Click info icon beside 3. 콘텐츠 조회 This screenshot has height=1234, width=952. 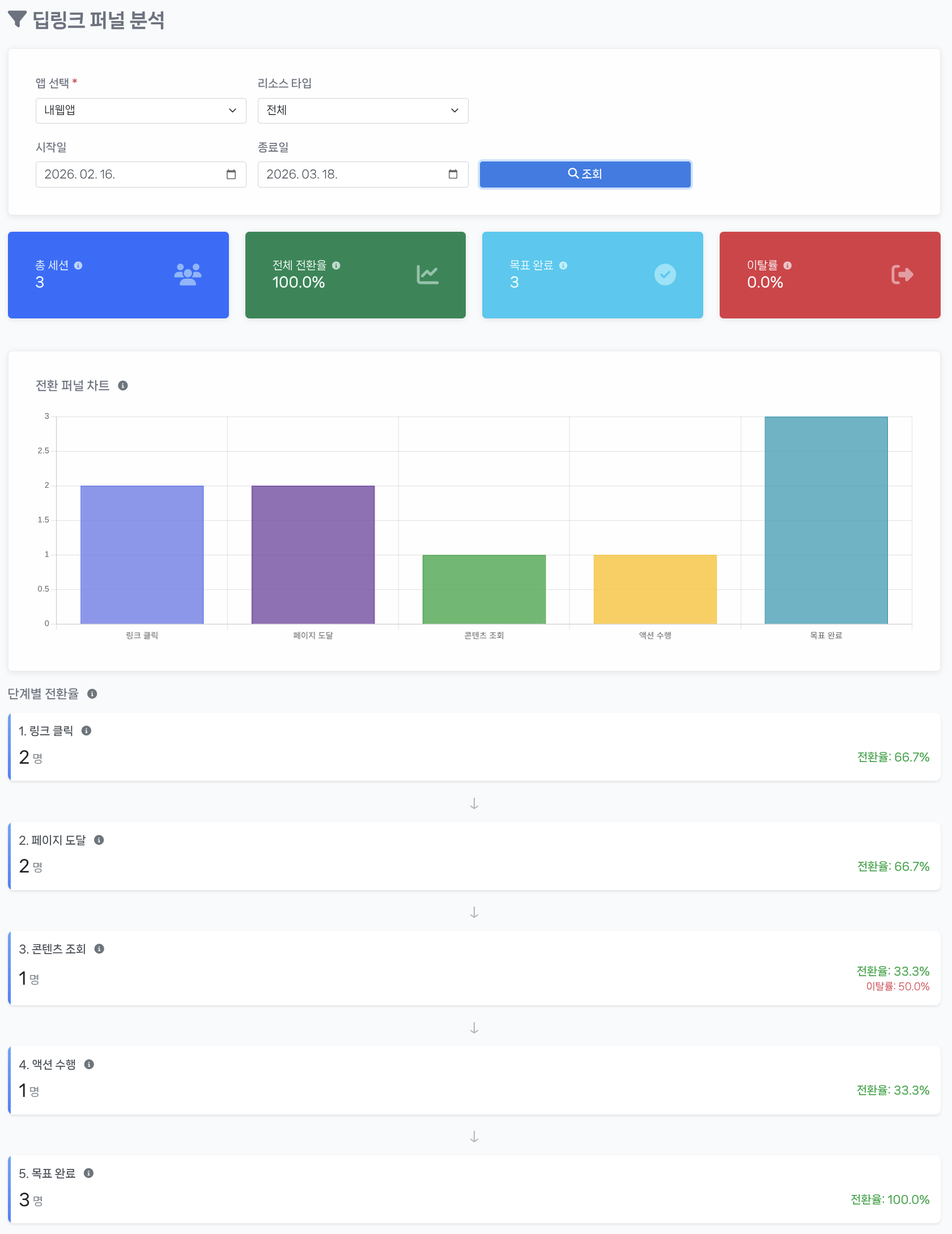click(99, 949)
